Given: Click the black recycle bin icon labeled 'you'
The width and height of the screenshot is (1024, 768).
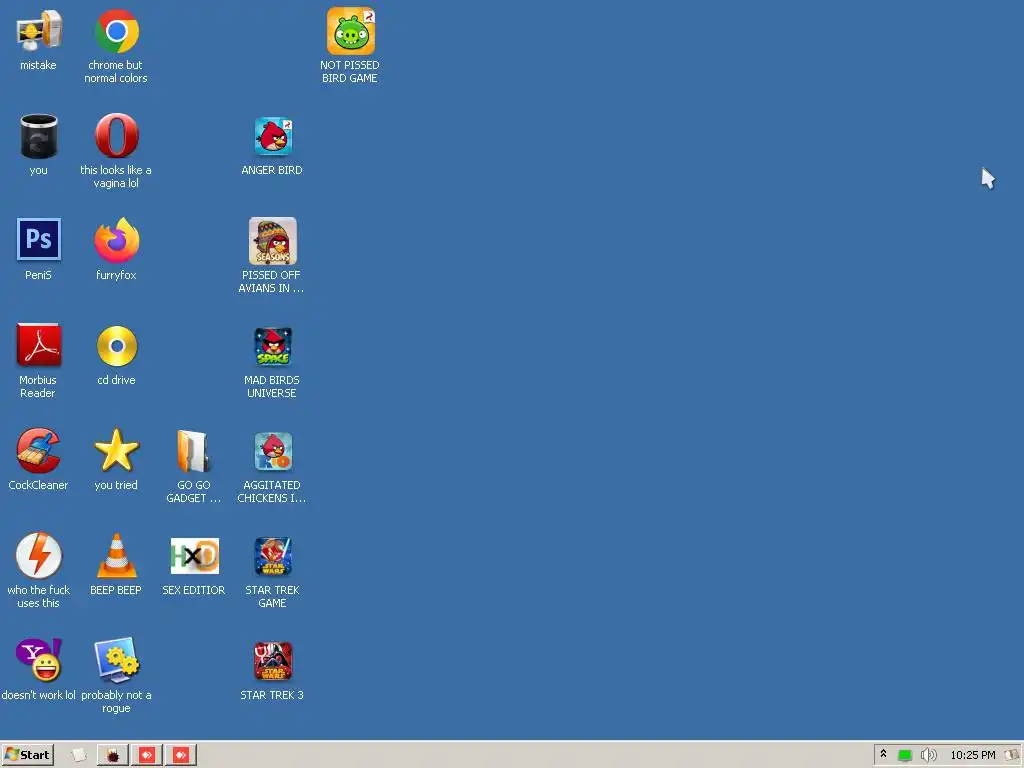Looking at the screenshot, I should point(39,136).
